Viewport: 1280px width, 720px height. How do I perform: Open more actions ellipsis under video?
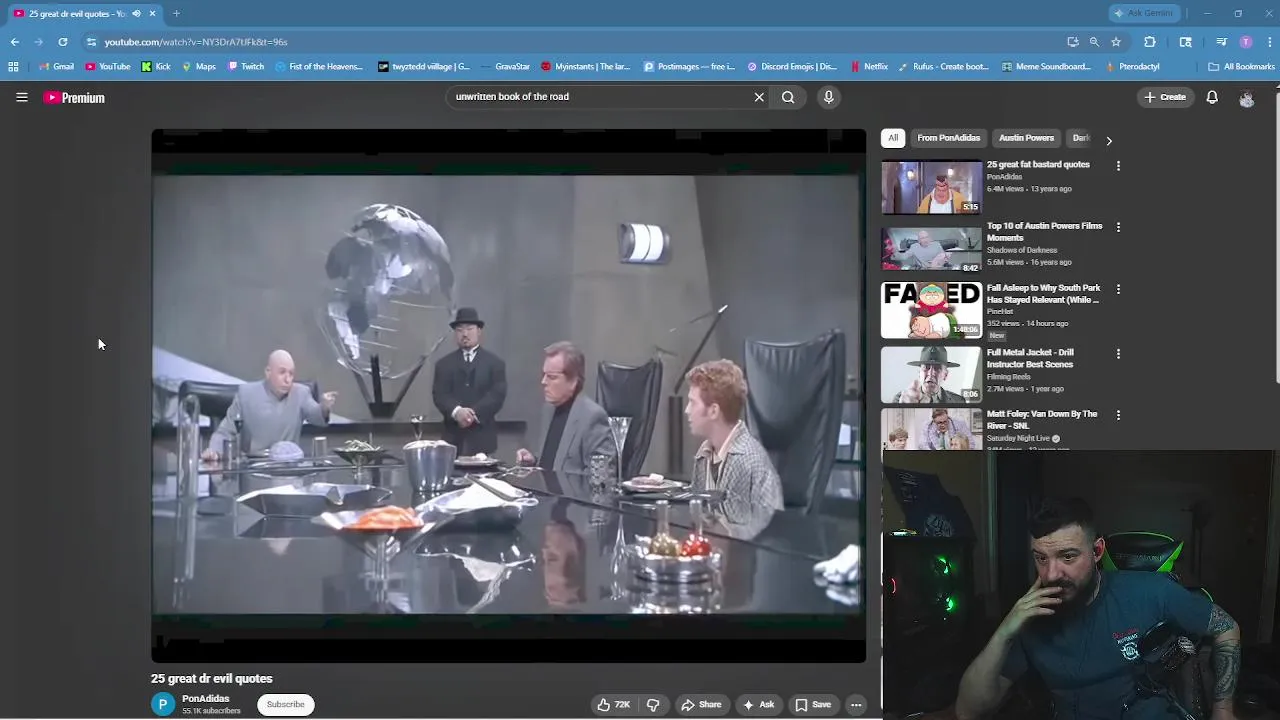pos(856,705)
